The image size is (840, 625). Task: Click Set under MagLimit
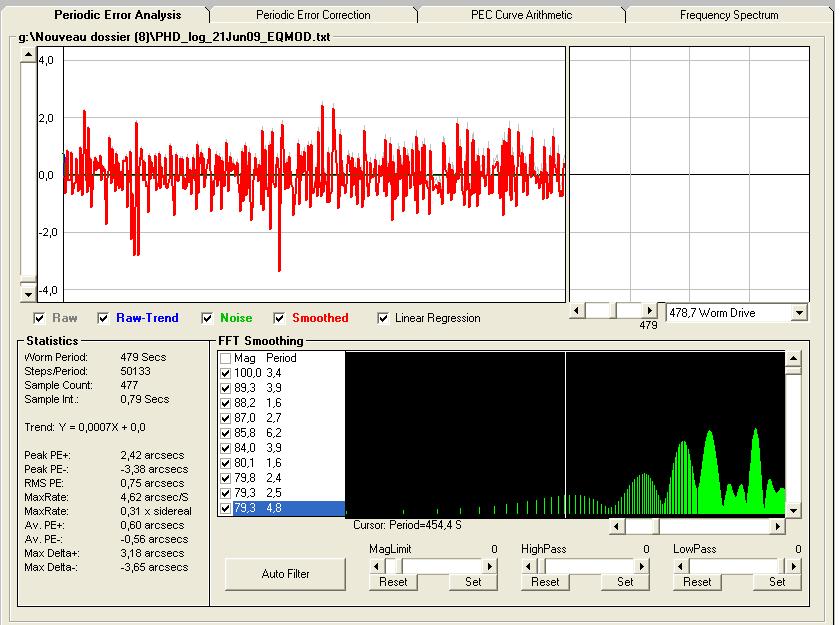coord(473,582)
